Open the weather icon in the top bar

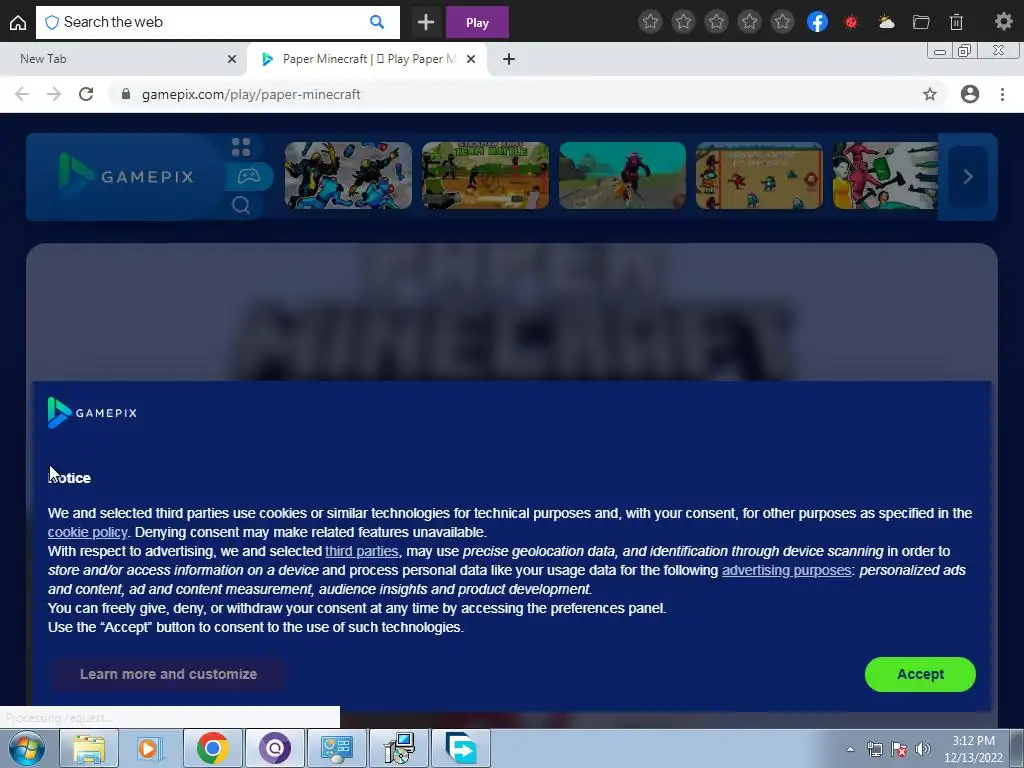(886, 22)
